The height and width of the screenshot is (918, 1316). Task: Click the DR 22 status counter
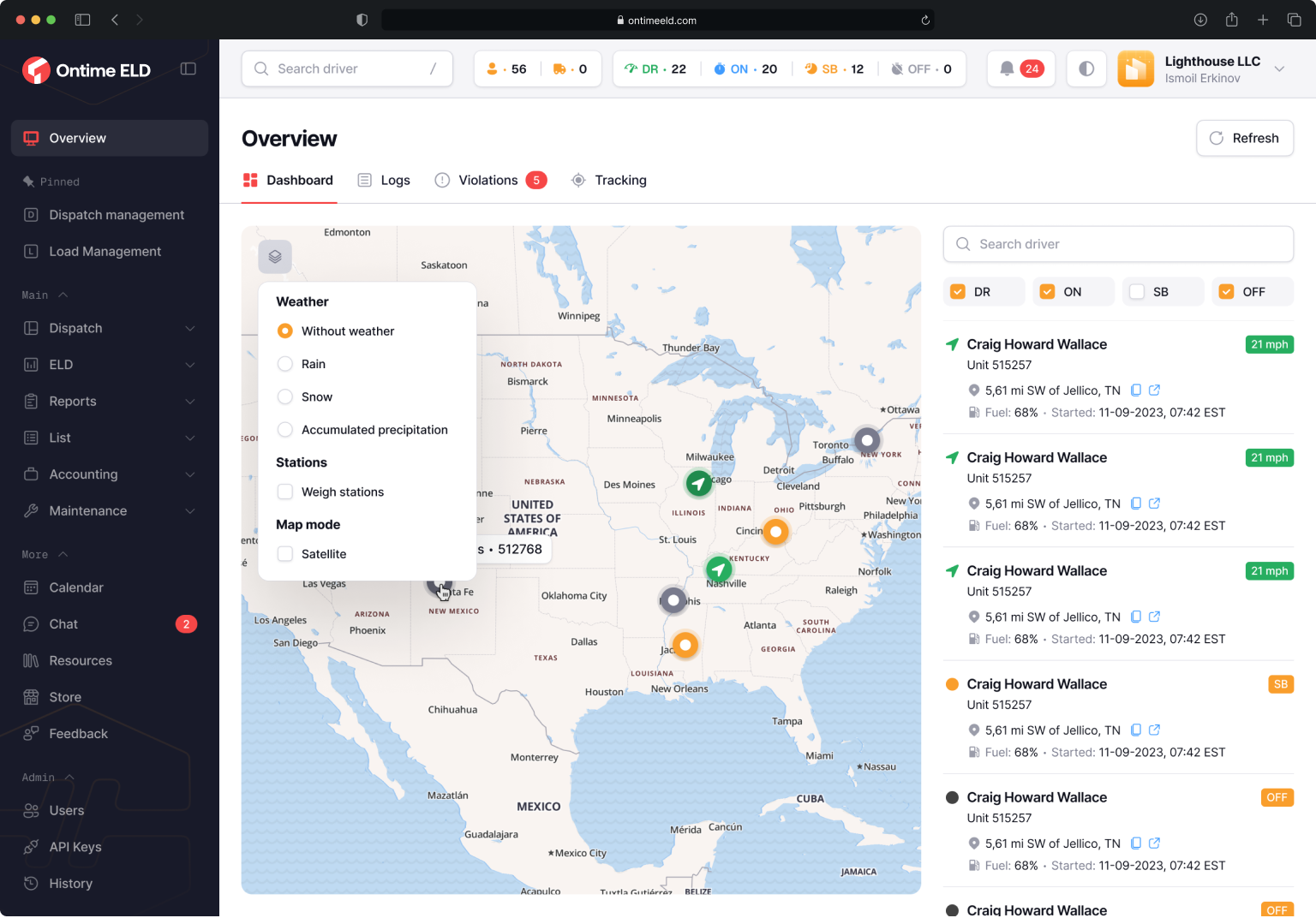click(x=655, y=69)
